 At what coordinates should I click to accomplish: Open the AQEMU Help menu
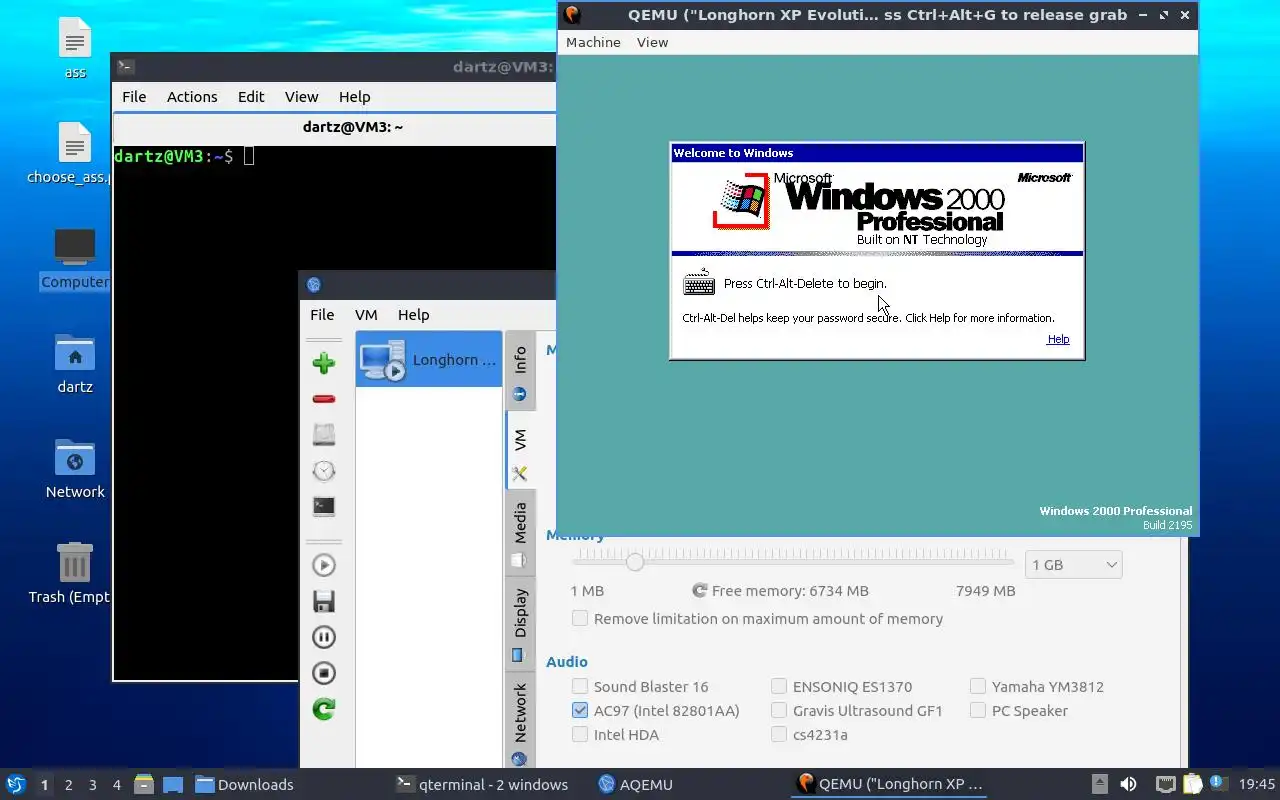(x=413, y=314)
